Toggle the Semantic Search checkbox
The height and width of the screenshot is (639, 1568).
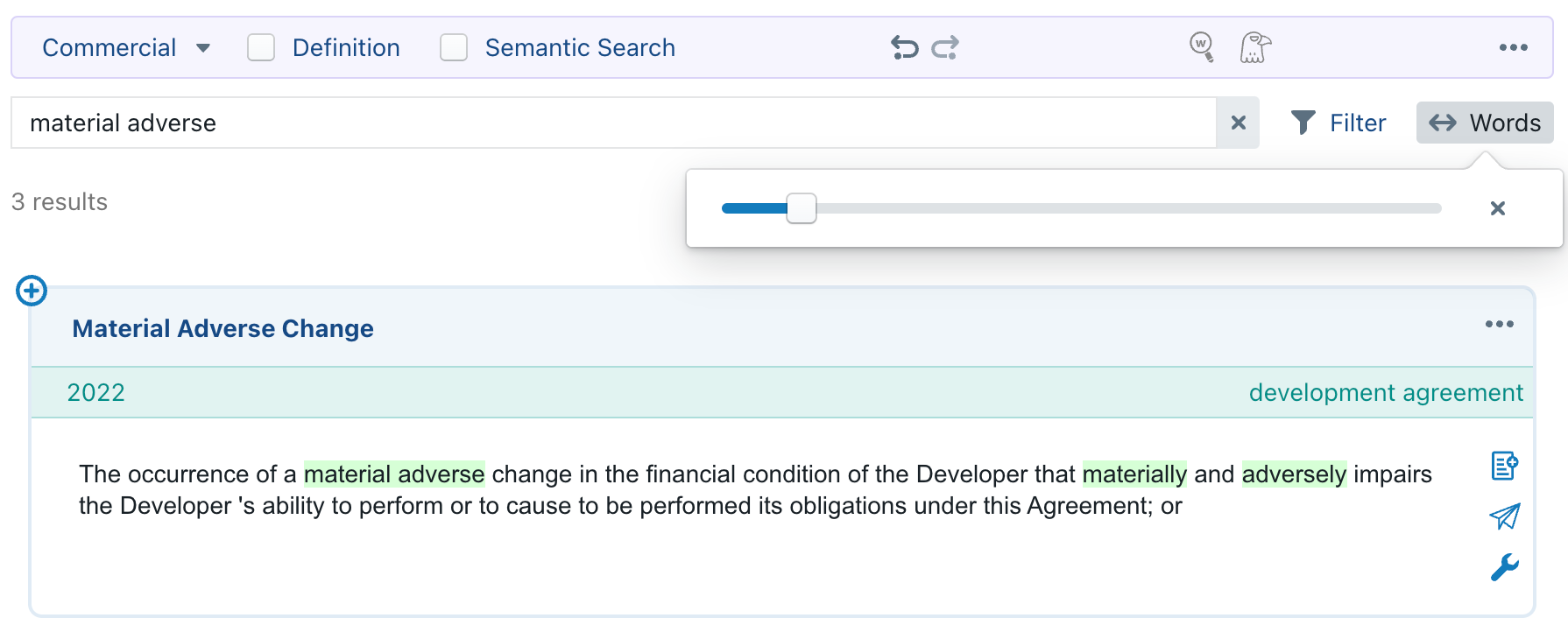tap(454, 47)
